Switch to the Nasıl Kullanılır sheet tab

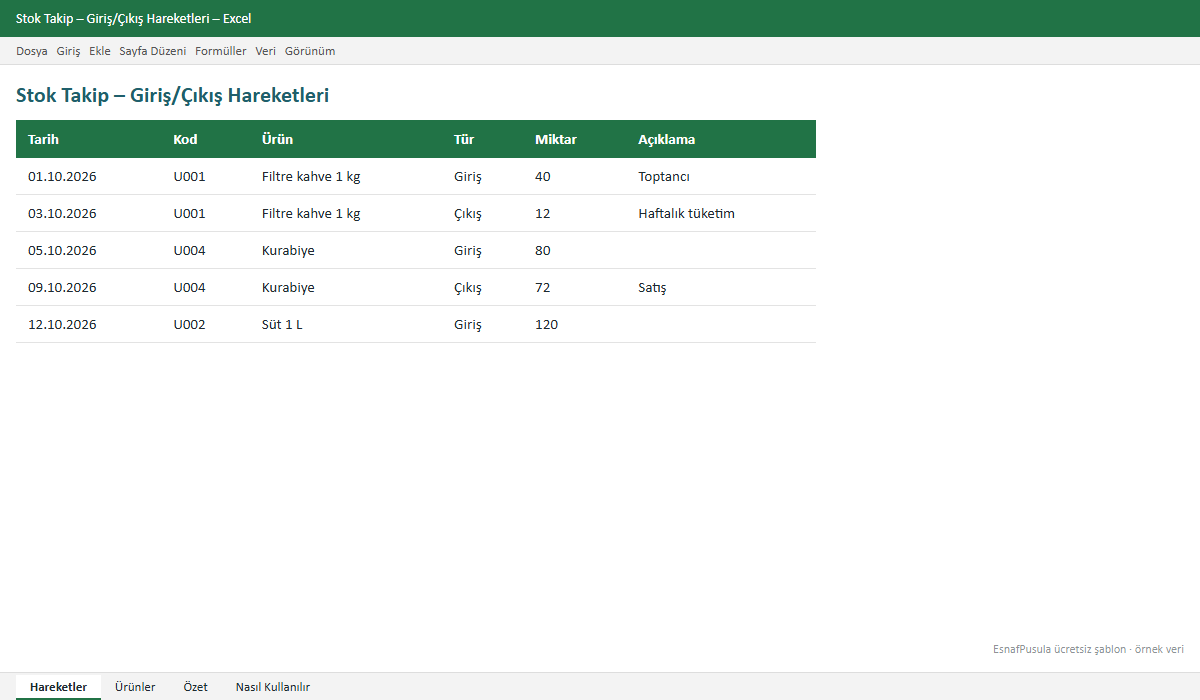pos(273,687)
